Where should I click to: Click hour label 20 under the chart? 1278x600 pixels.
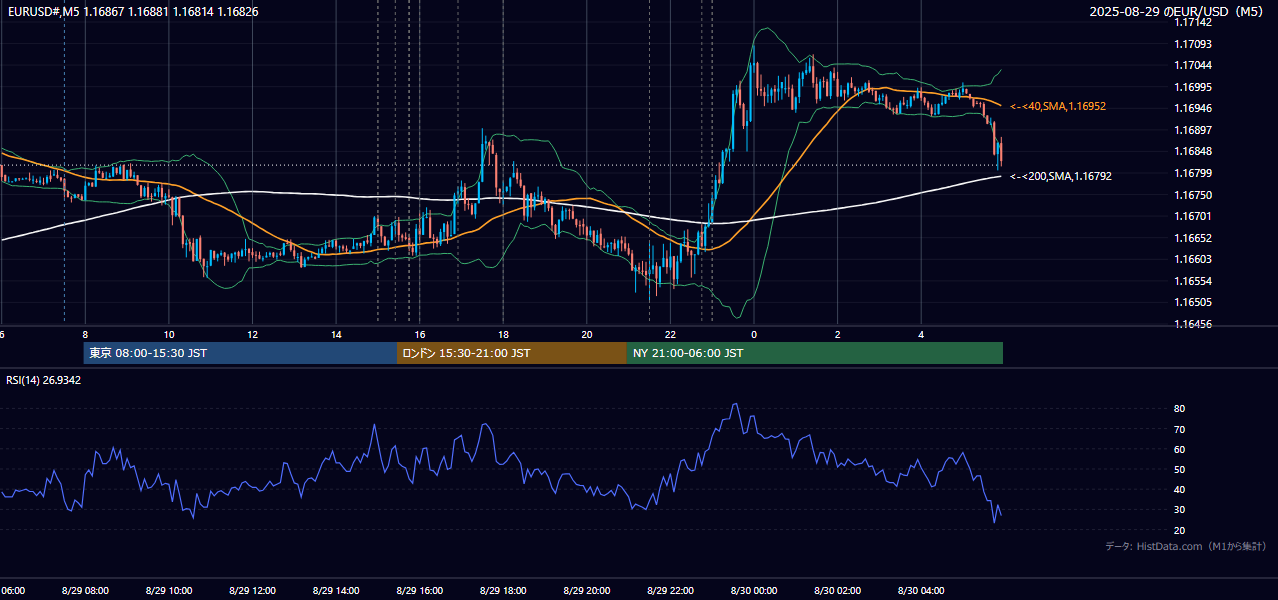[x=587, y=334]
